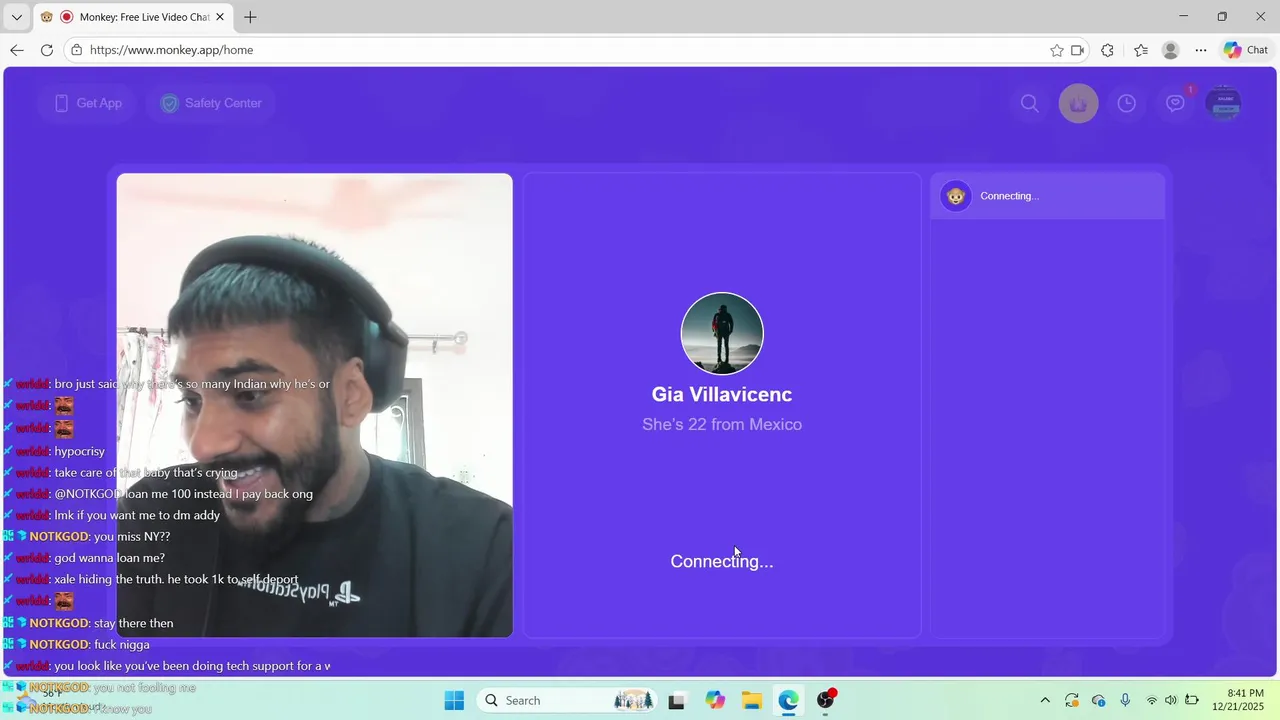Click the camera-in-use icon in address bar
This screenshot has height=720, width=1280.
1078,50
